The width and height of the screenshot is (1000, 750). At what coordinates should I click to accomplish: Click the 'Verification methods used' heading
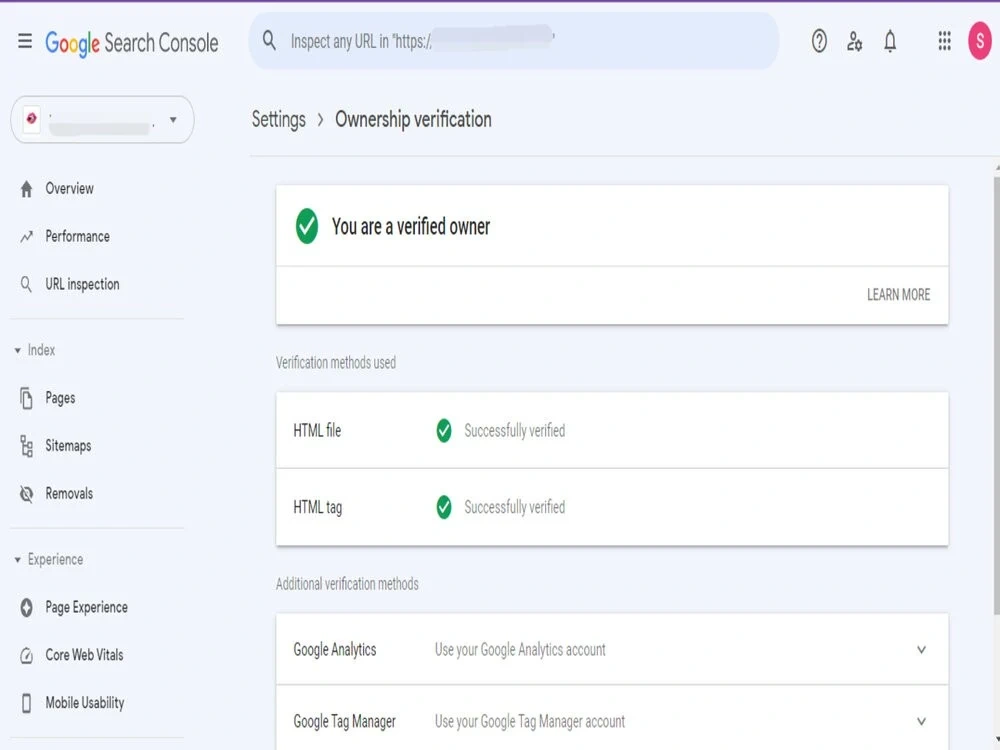click(x=335, y=363)
